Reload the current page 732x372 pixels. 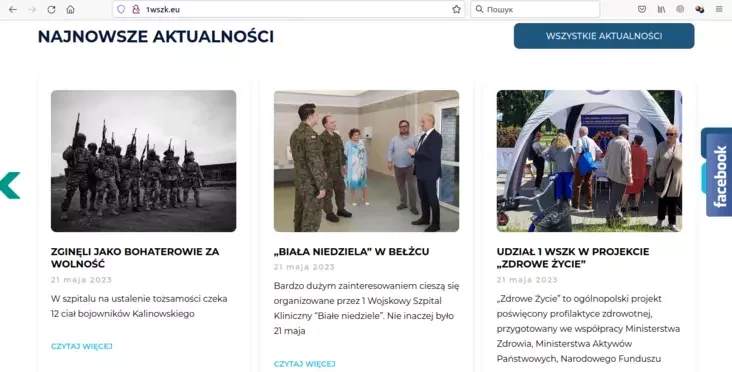pos(51,9)
